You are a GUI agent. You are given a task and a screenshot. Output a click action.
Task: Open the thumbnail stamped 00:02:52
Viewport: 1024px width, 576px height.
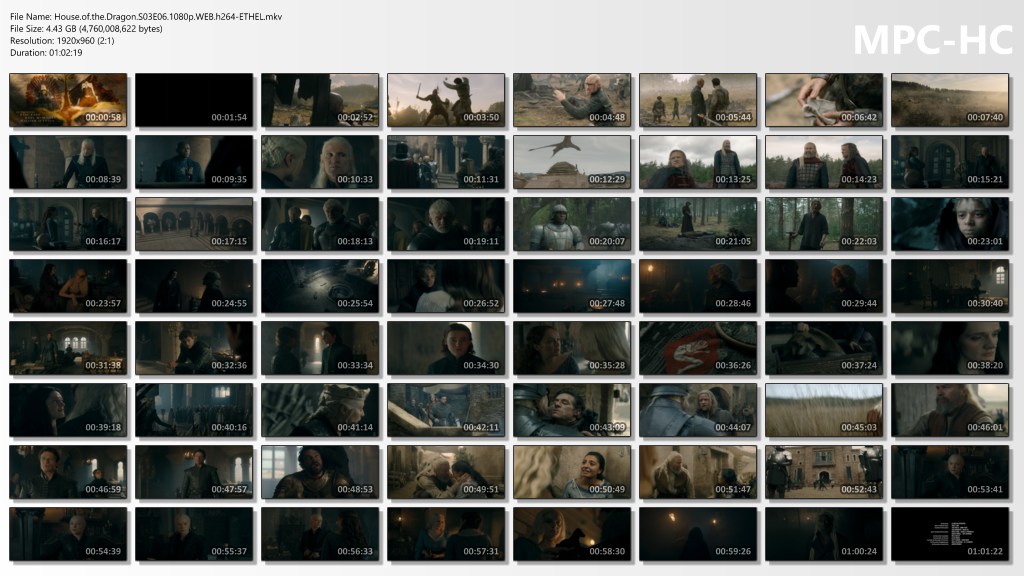coord(320,100)
